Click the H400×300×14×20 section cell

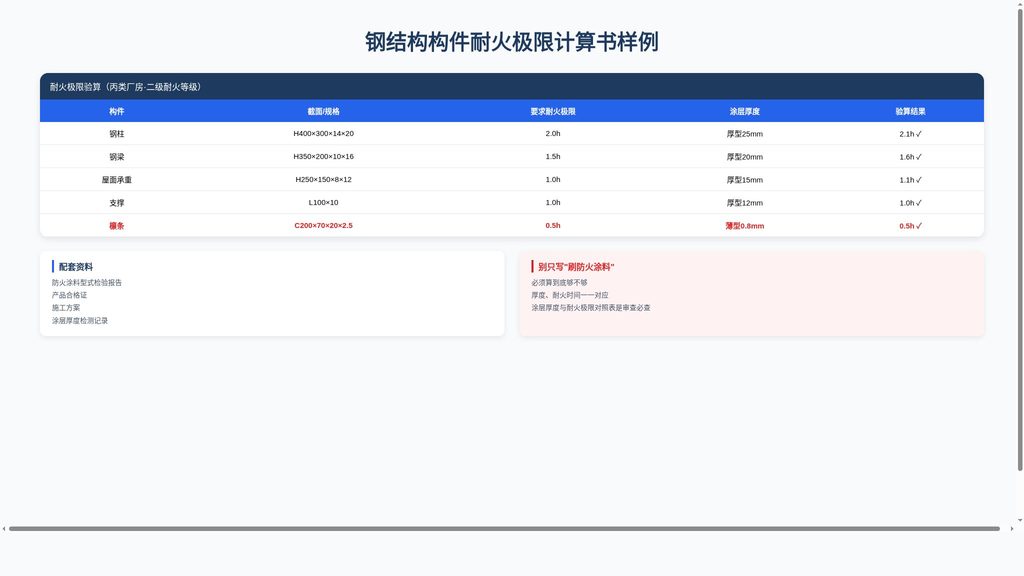point(323,133)
